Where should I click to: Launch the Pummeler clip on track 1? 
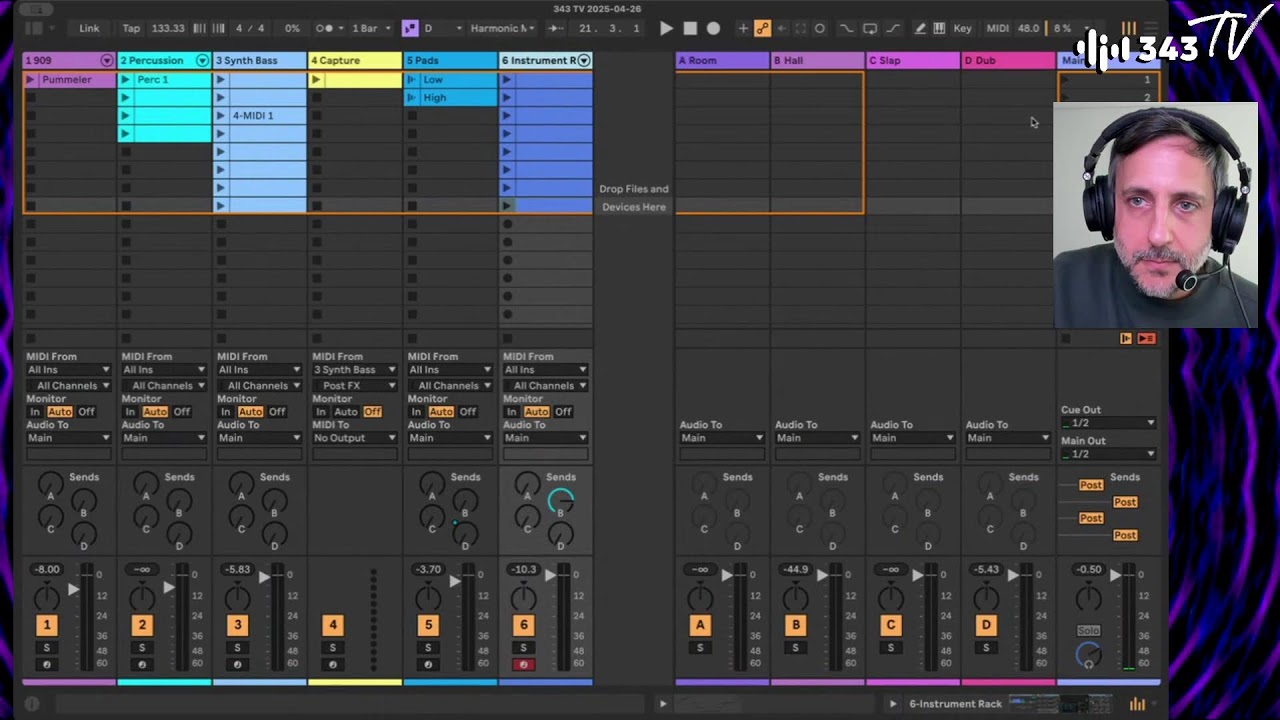tap(30, 80)
